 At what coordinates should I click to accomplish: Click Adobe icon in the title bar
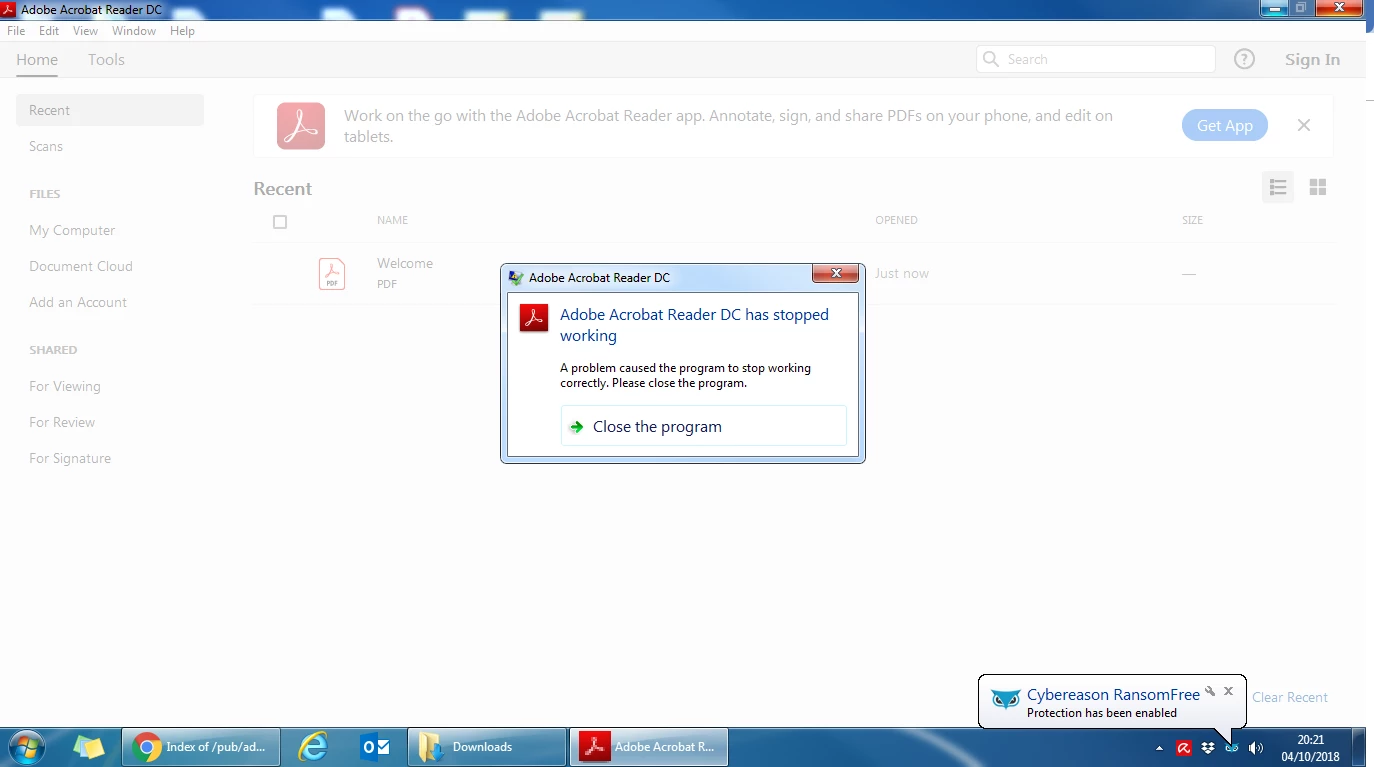[9, 9]
